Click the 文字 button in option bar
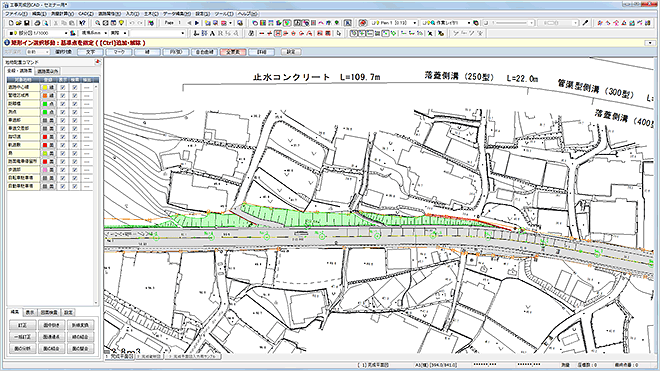Viewport: 660px width, 371px height. coord(90,52)
